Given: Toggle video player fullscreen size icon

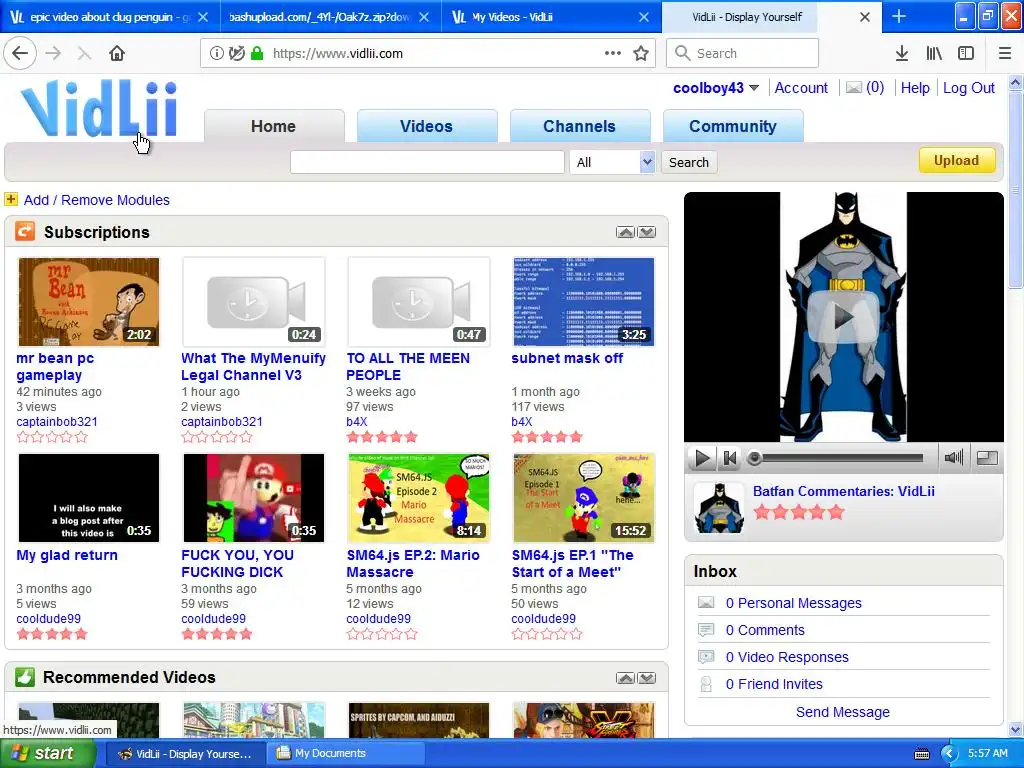Looking at the screenshot, I should point(986,458).
